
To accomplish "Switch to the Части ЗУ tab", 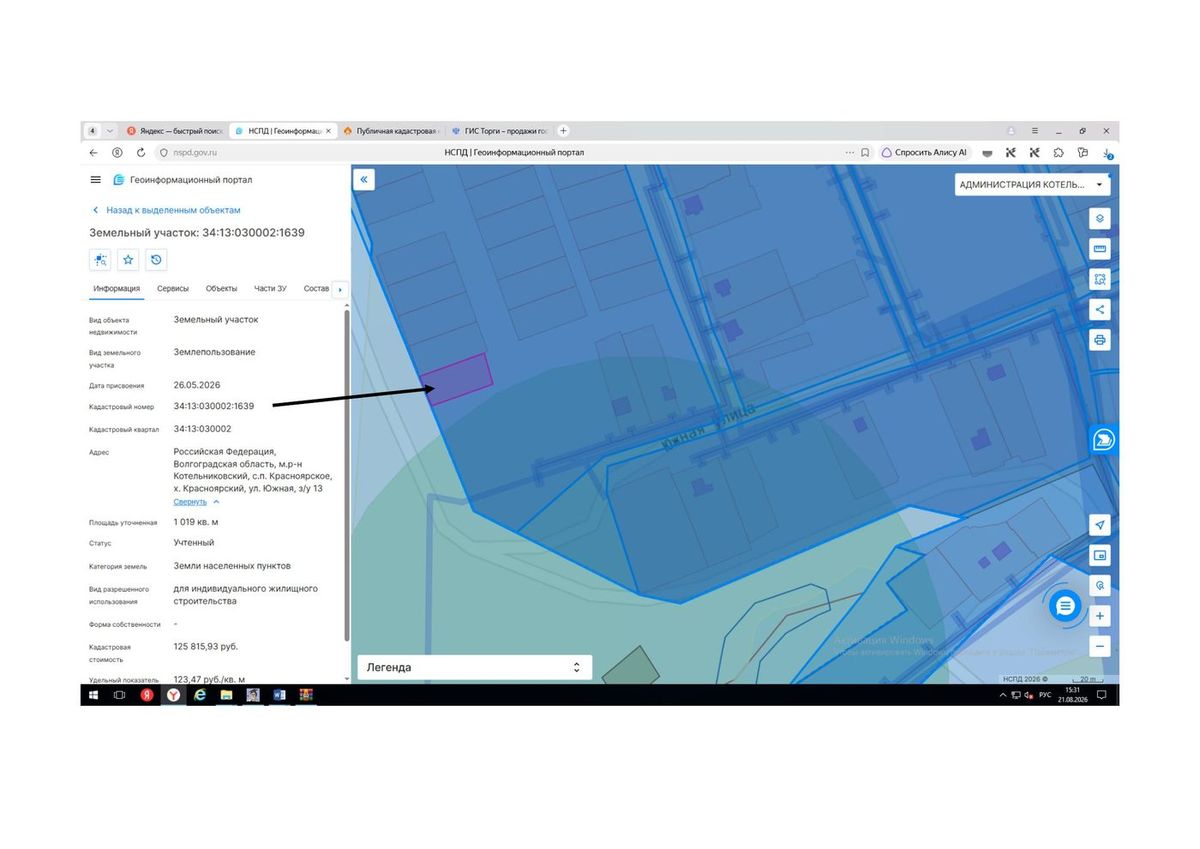I will tap(270, 289).
